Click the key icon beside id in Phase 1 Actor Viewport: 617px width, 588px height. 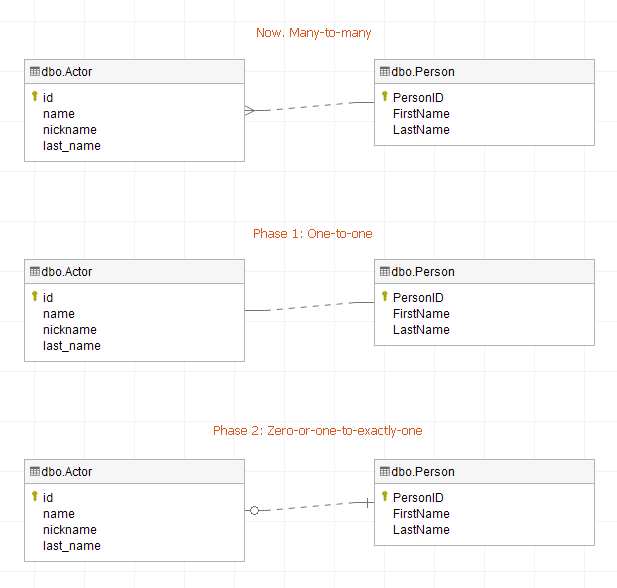(x=35, y=297)
